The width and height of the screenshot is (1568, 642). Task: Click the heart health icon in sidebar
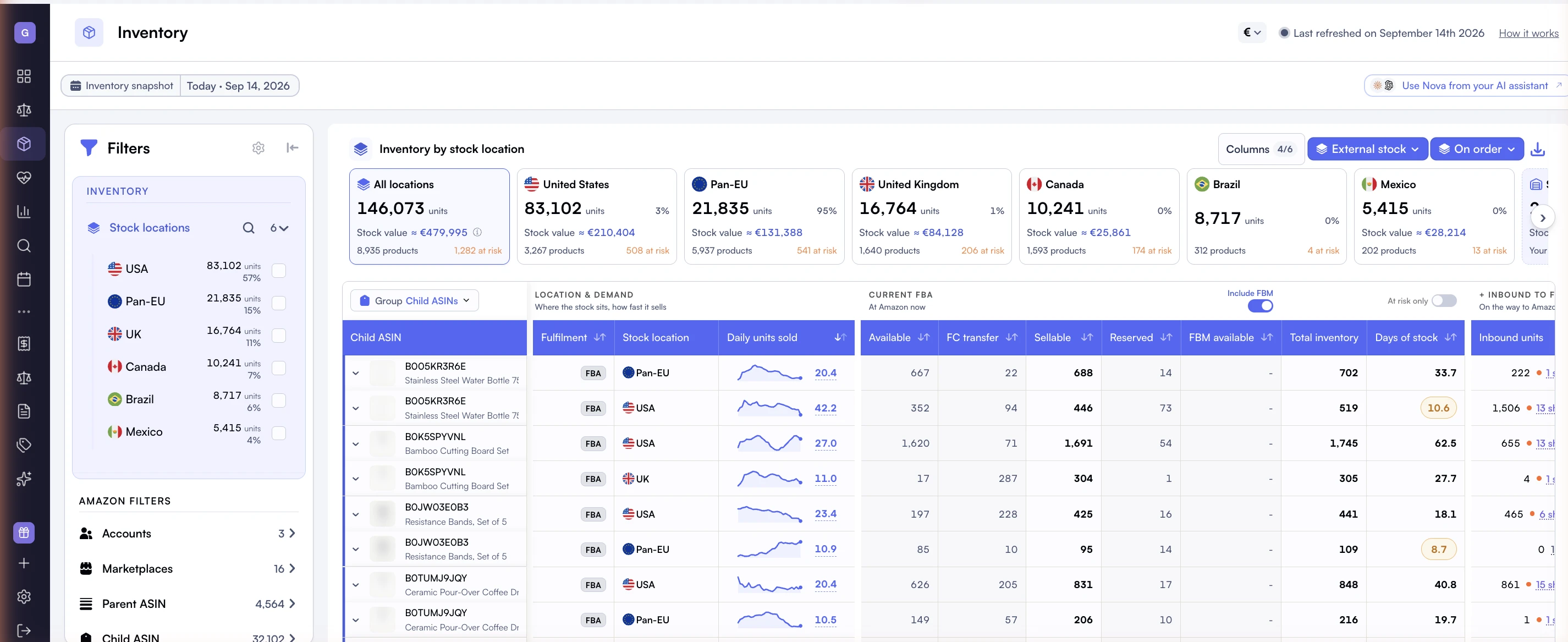click(24, 178)
